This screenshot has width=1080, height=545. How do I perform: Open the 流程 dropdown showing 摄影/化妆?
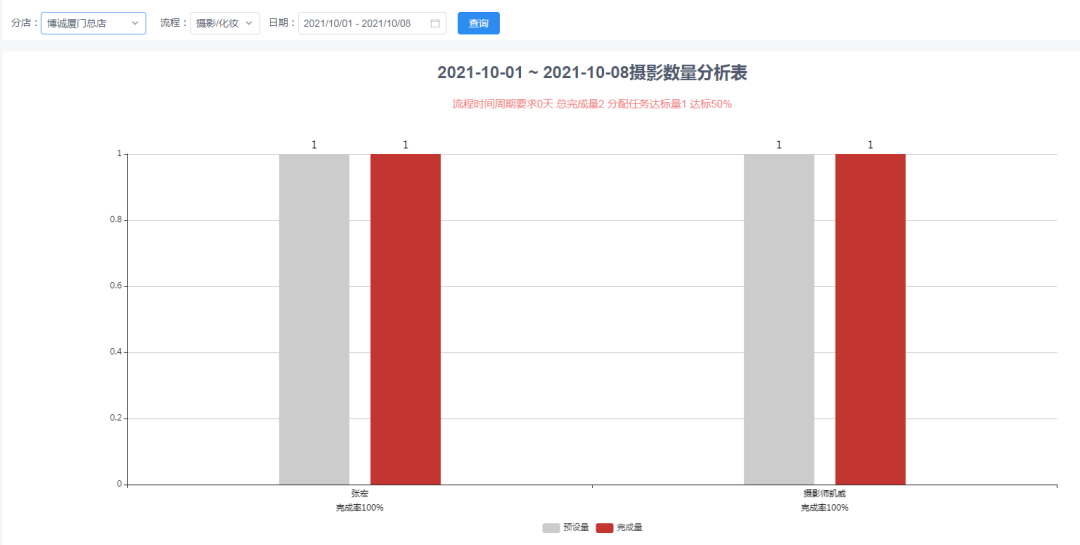(x=225, y=23)
